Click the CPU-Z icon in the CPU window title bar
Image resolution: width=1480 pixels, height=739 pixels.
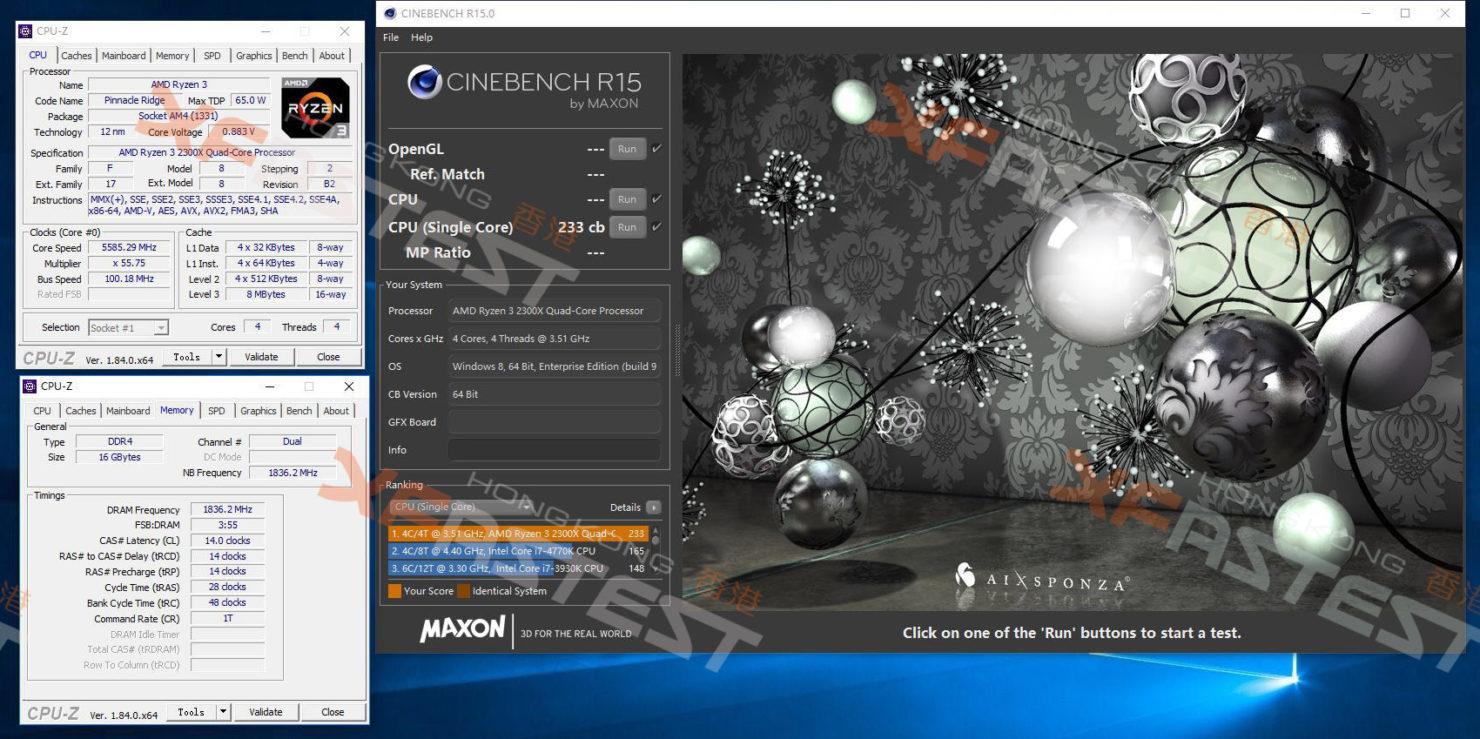pyautogui.click(x=25, y=31)
